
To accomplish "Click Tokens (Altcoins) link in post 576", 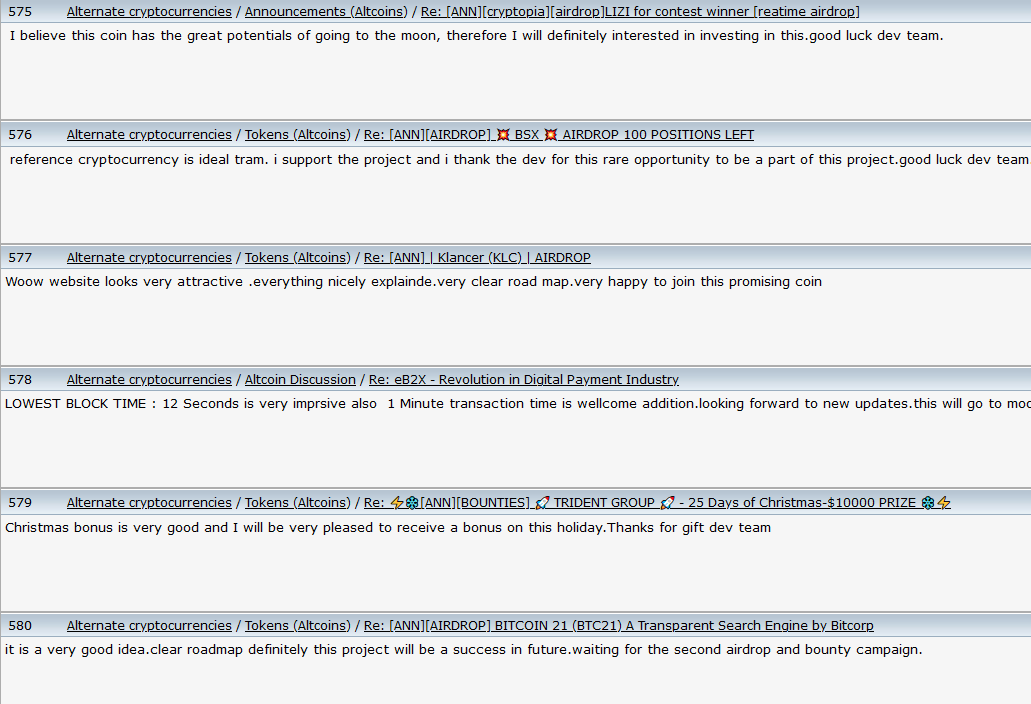I will coord(298,135).
